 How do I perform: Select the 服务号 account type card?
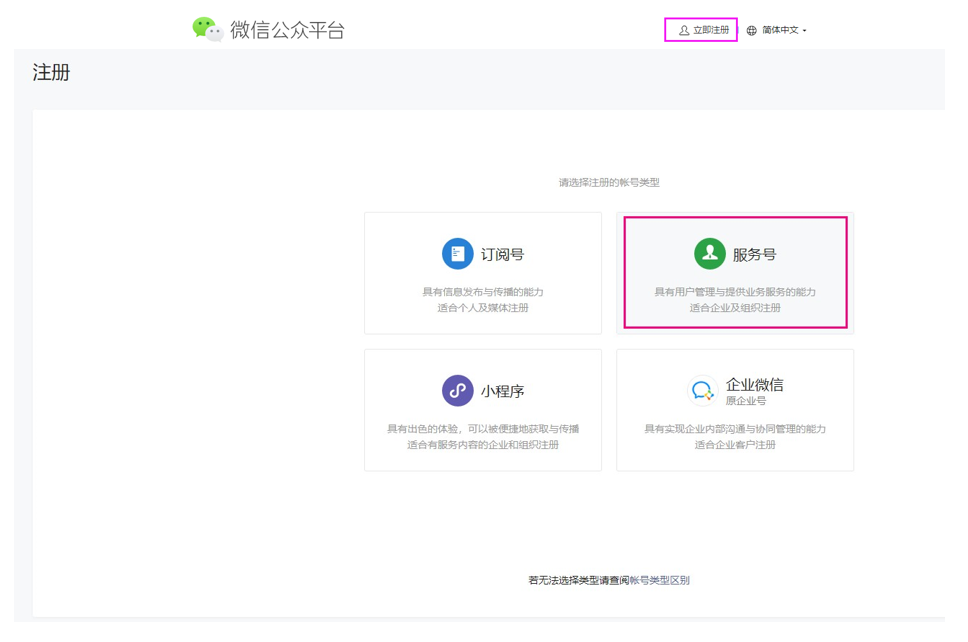[x=735, y=273]
